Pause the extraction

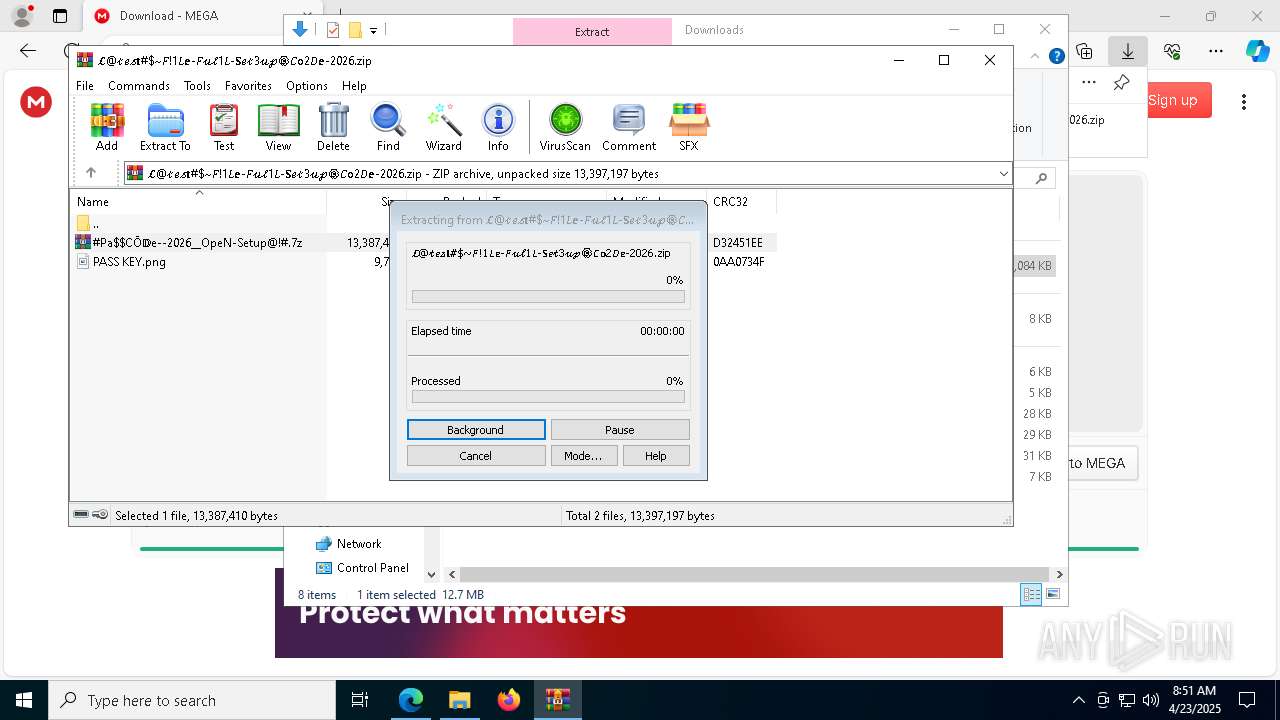pos(620,429)
